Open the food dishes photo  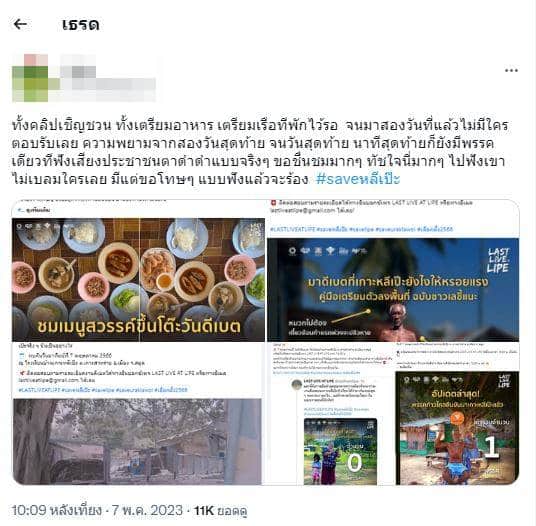click(138, 280)
